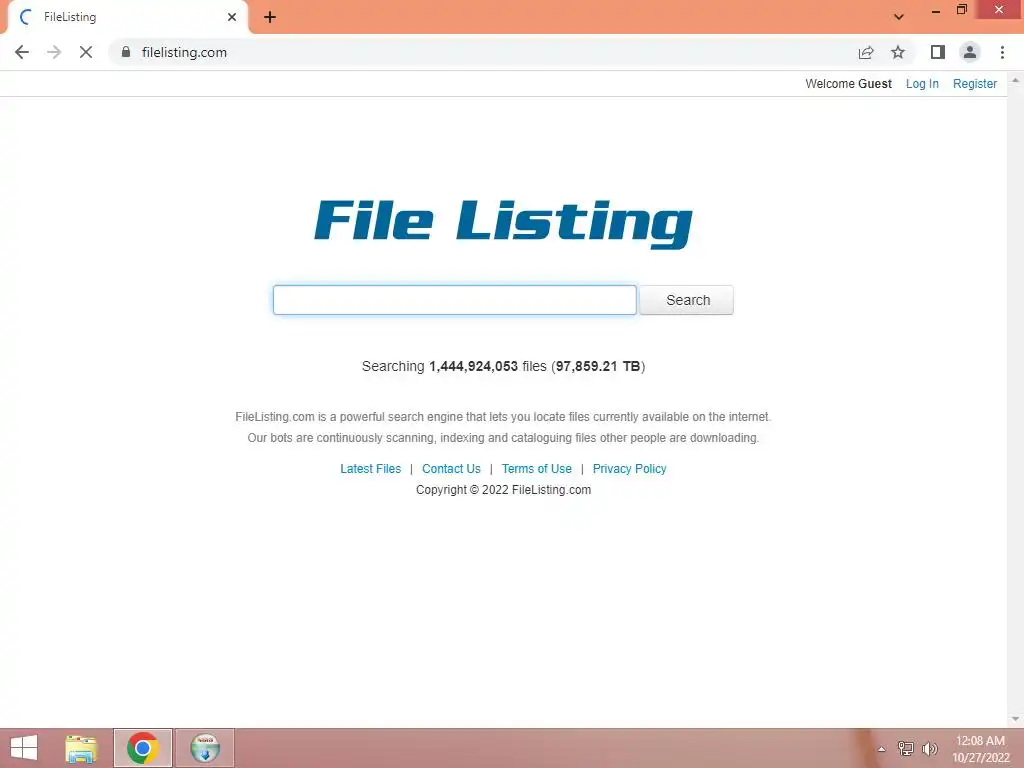Bookmark this page with the star icon
The image size is (1024, 768).
click(898, 52)
